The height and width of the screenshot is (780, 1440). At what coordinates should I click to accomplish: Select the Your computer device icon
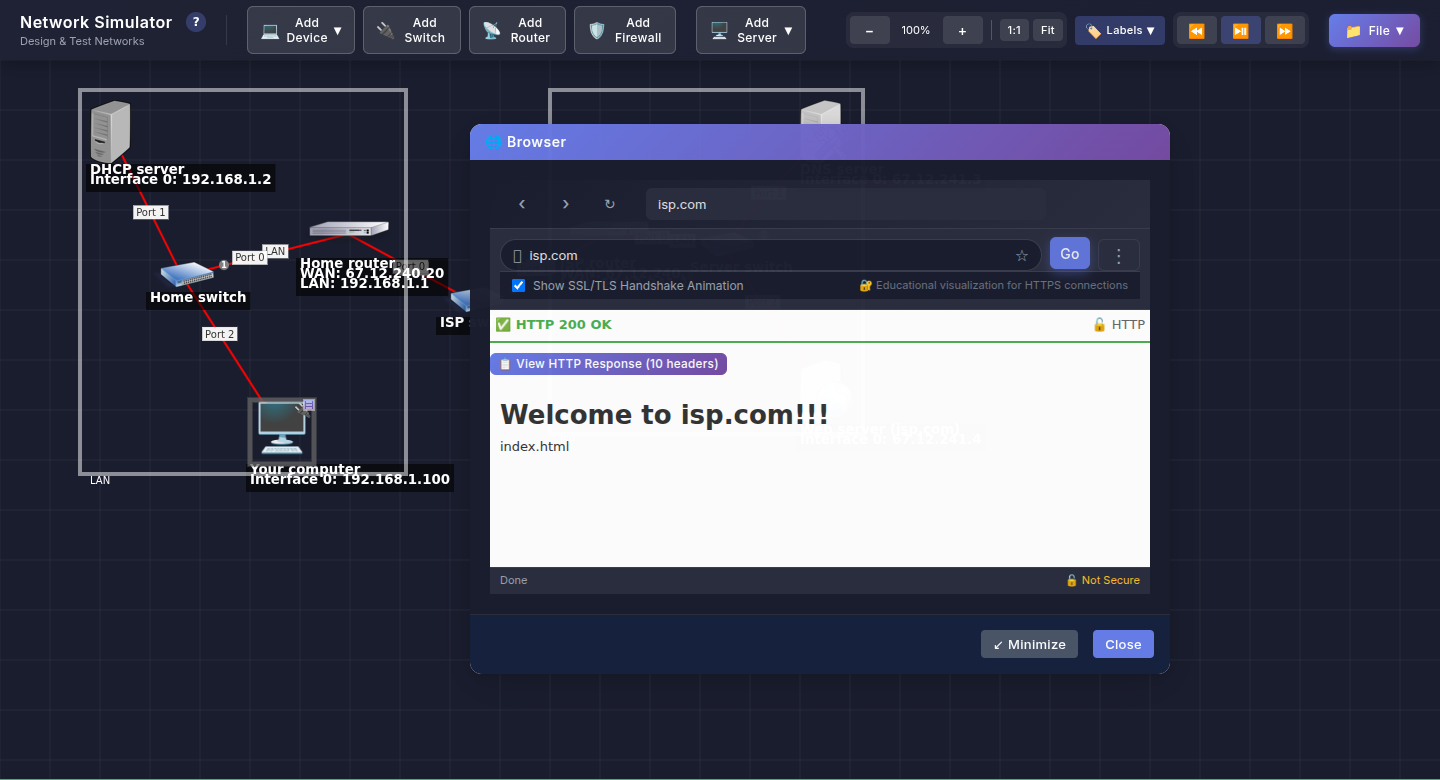281,430
